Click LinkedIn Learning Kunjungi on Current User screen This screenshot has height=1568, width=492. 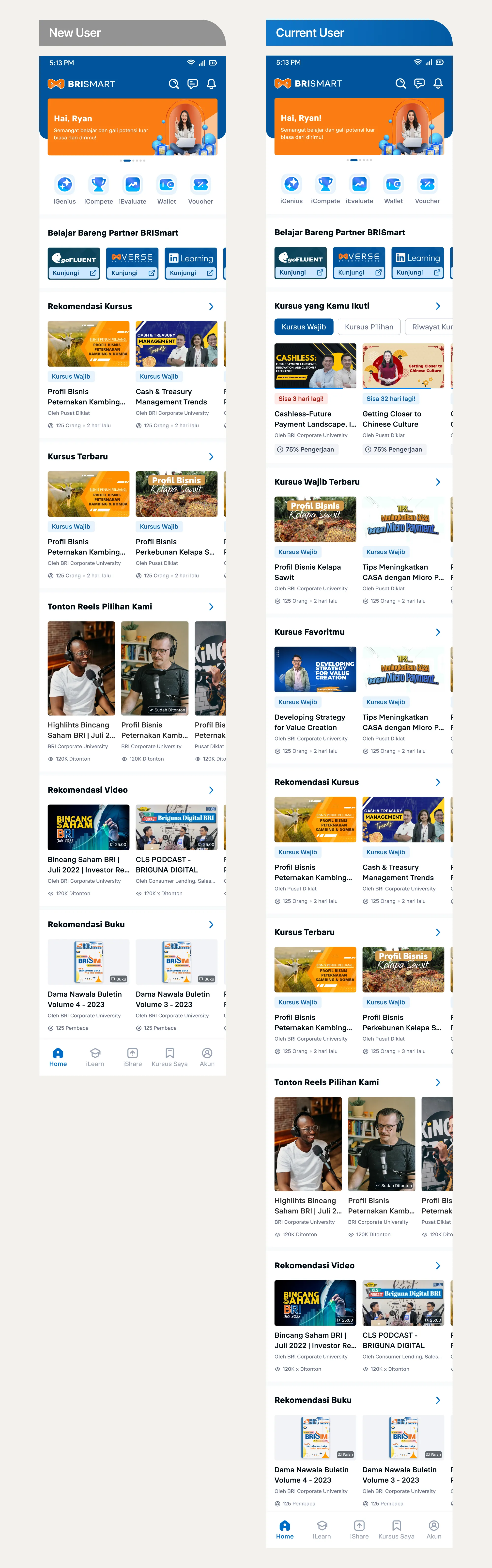click(x=418, y=272)
